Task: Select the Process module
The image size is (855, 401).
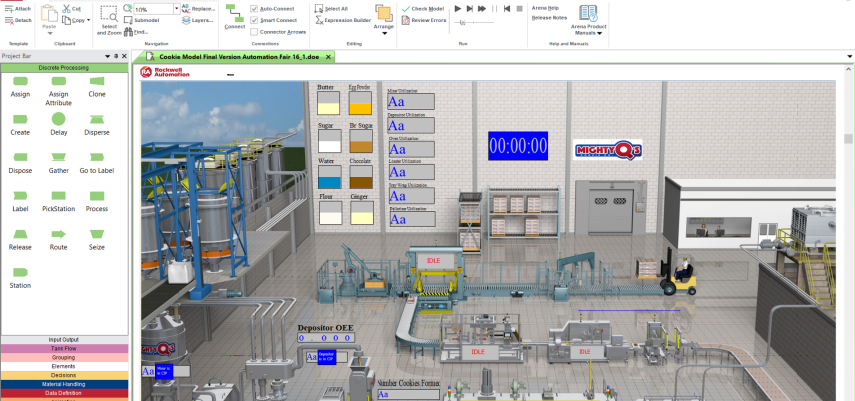Action: point(97,201)
